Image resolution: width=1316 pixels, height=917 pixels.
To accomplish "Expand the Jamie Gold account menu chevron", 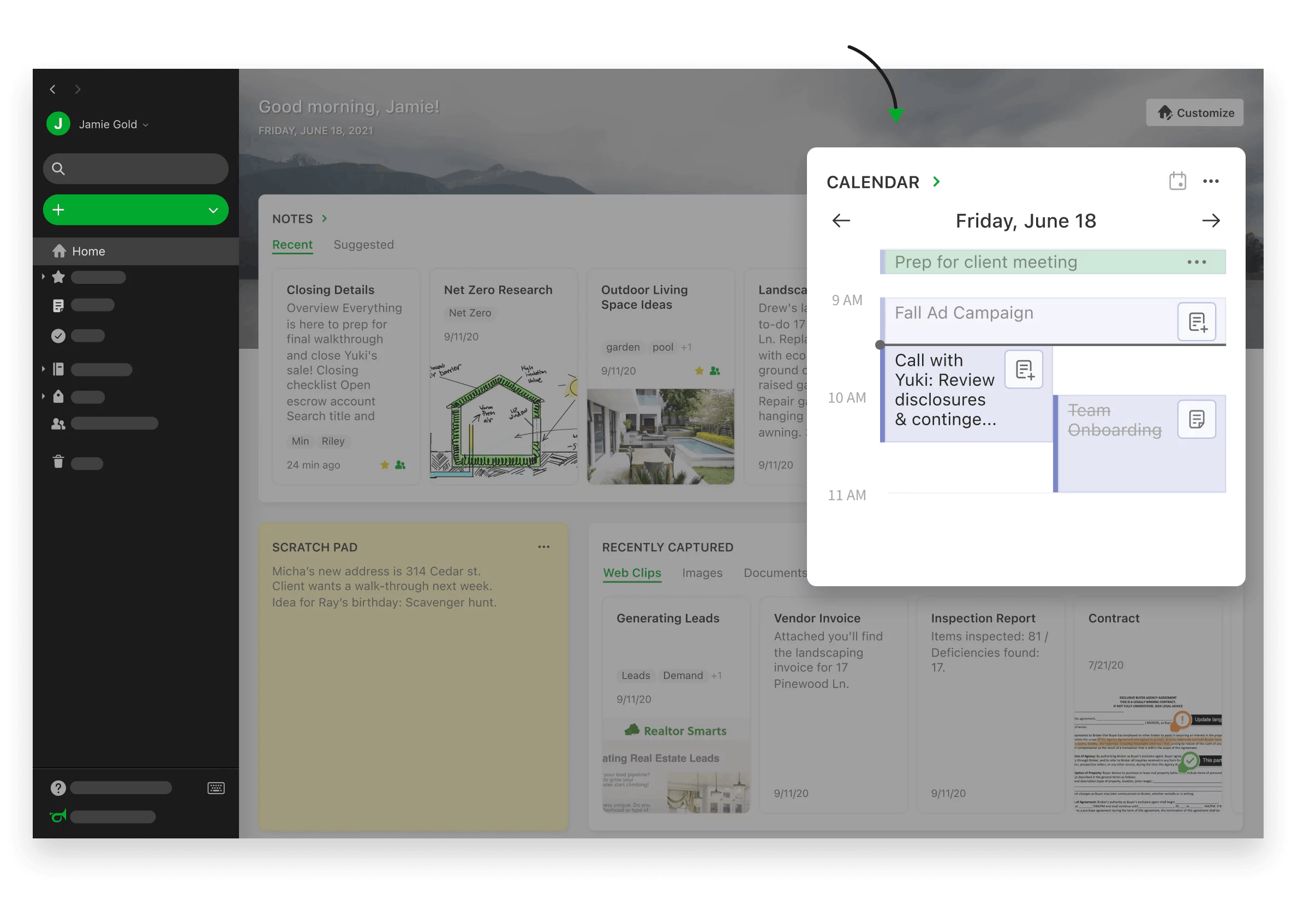I will (146, 124).
